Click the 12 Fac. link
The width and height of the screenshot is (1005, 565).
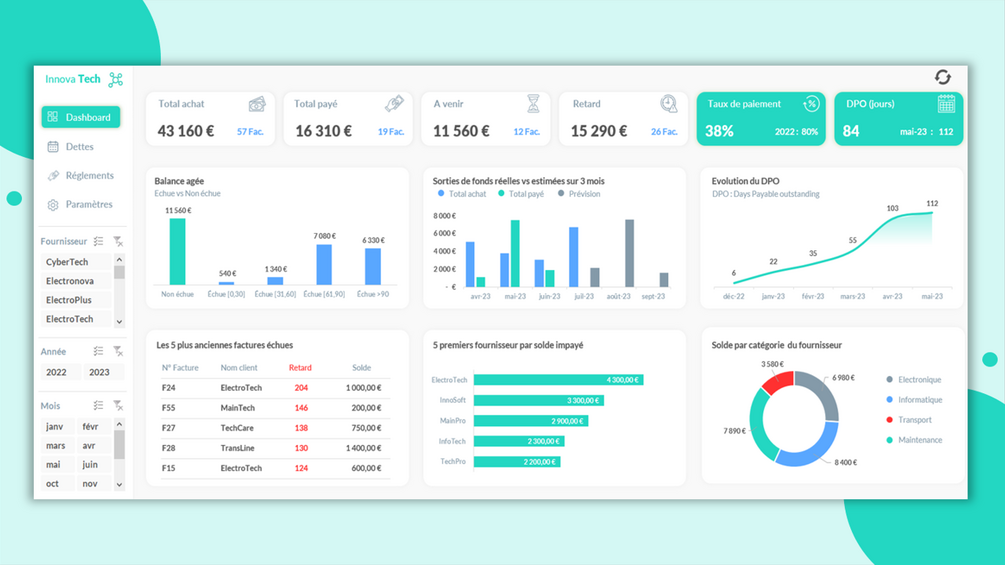(527, 132)
